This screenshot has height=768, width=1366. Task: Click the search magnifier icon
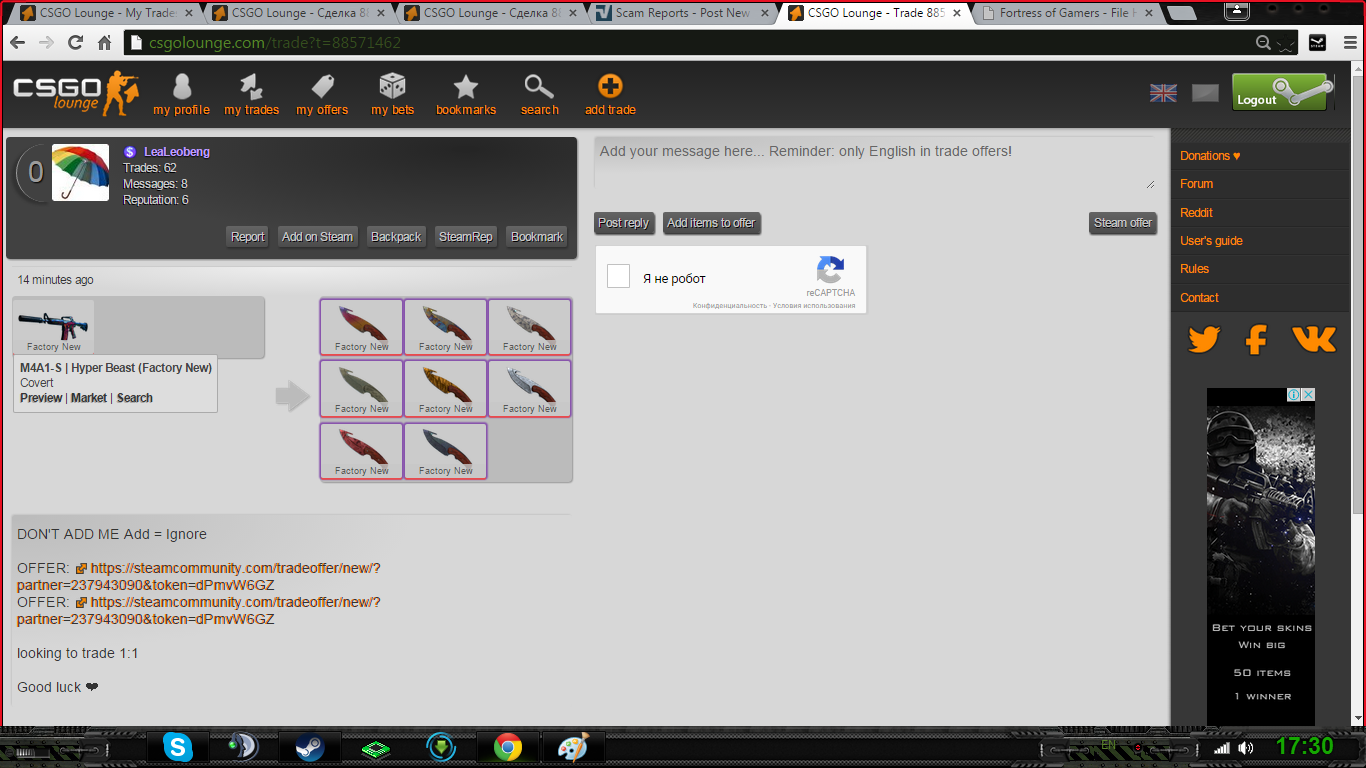tap(539, 87)
